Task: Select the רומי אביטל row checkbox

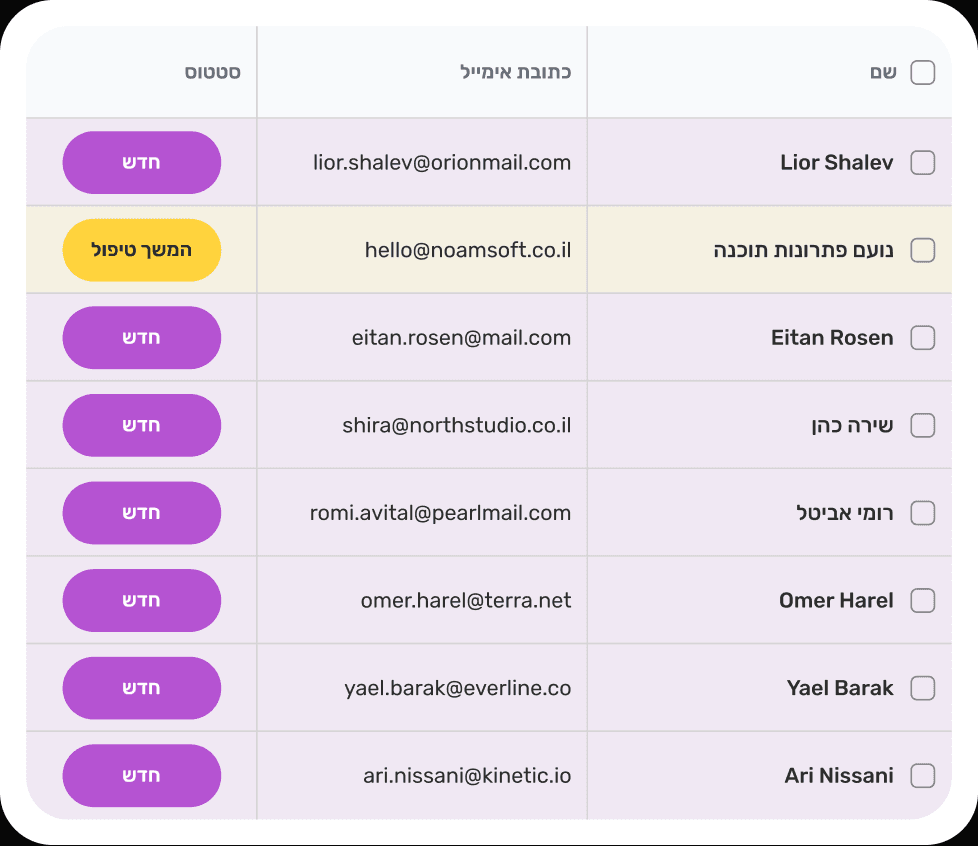Action: click(922, 513)
